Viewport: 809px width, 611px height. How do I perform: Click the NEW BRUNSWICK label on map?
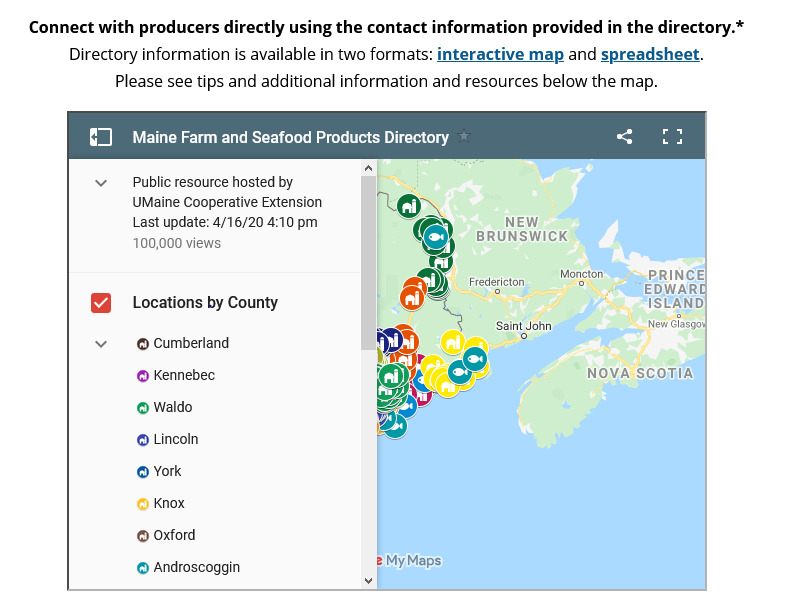[x=522, y=229]
